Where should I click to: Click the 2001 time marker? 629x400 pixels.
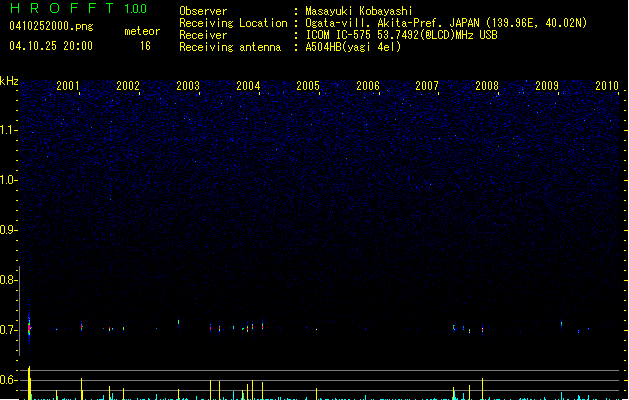point(68,85)
